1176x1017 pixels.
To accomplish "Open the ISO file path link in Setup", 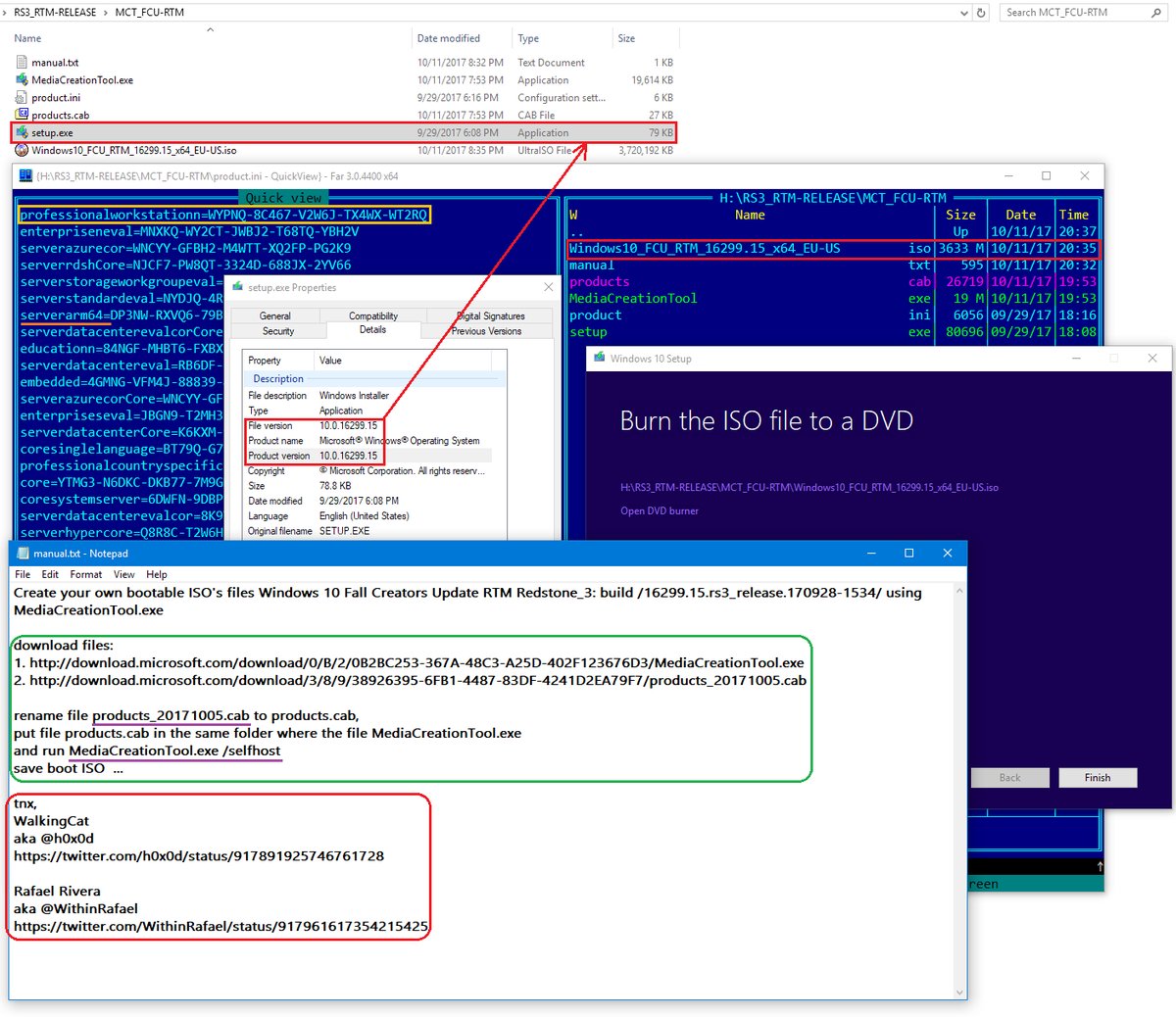I will [809, 488].
